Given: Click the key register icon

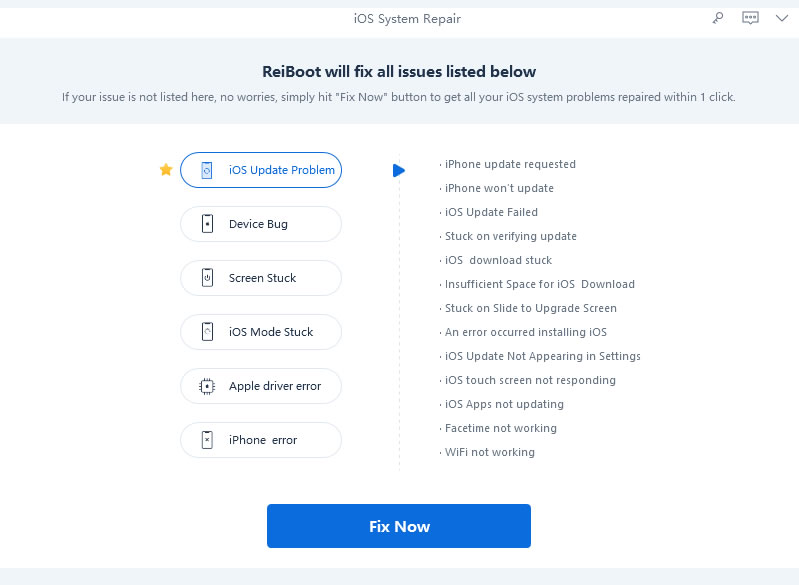Looking at the screenshot, I should (x=717, y=18).
